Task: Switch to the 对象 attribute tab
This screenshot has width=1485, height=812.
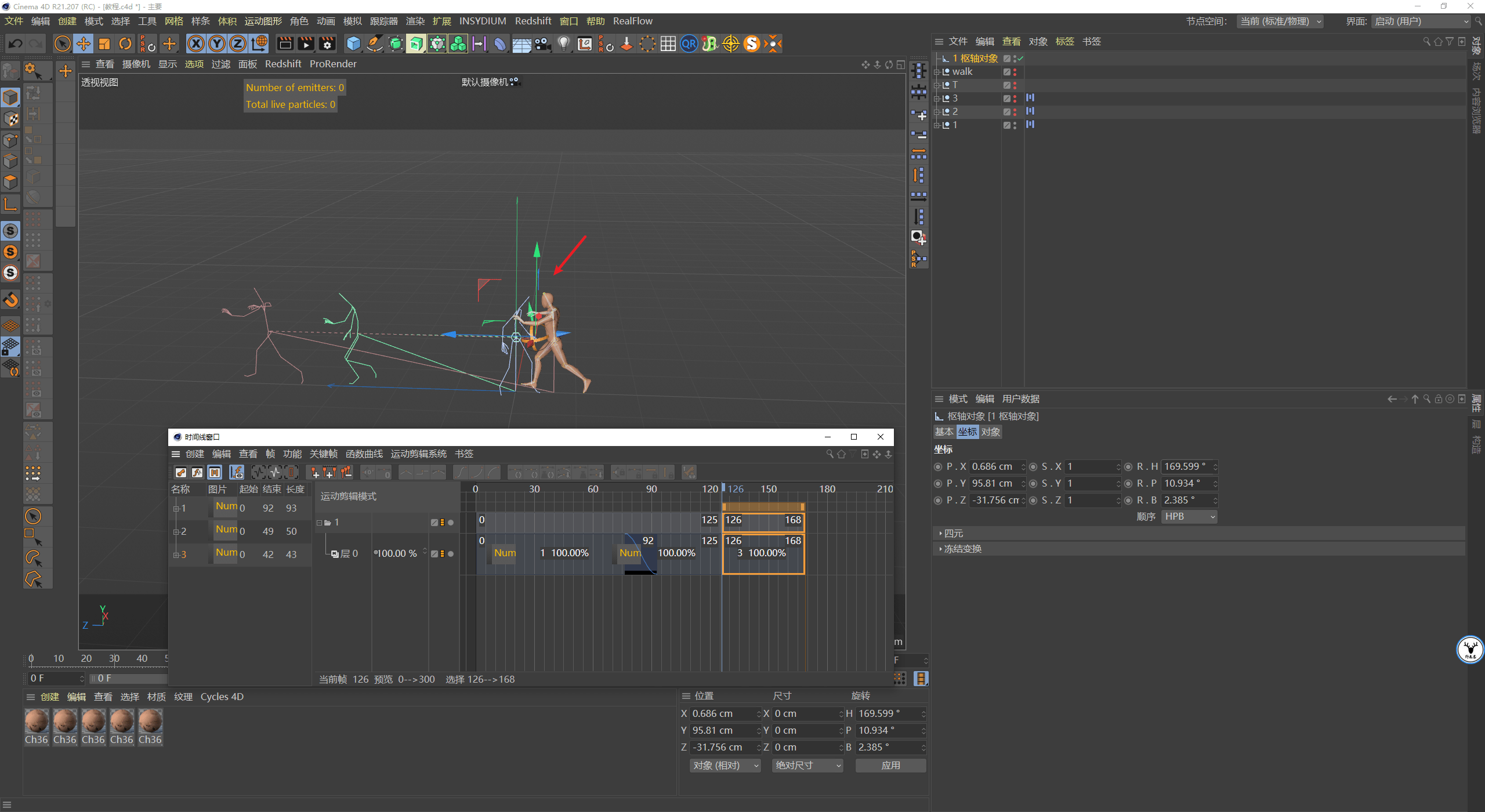Action: point(990,432)
